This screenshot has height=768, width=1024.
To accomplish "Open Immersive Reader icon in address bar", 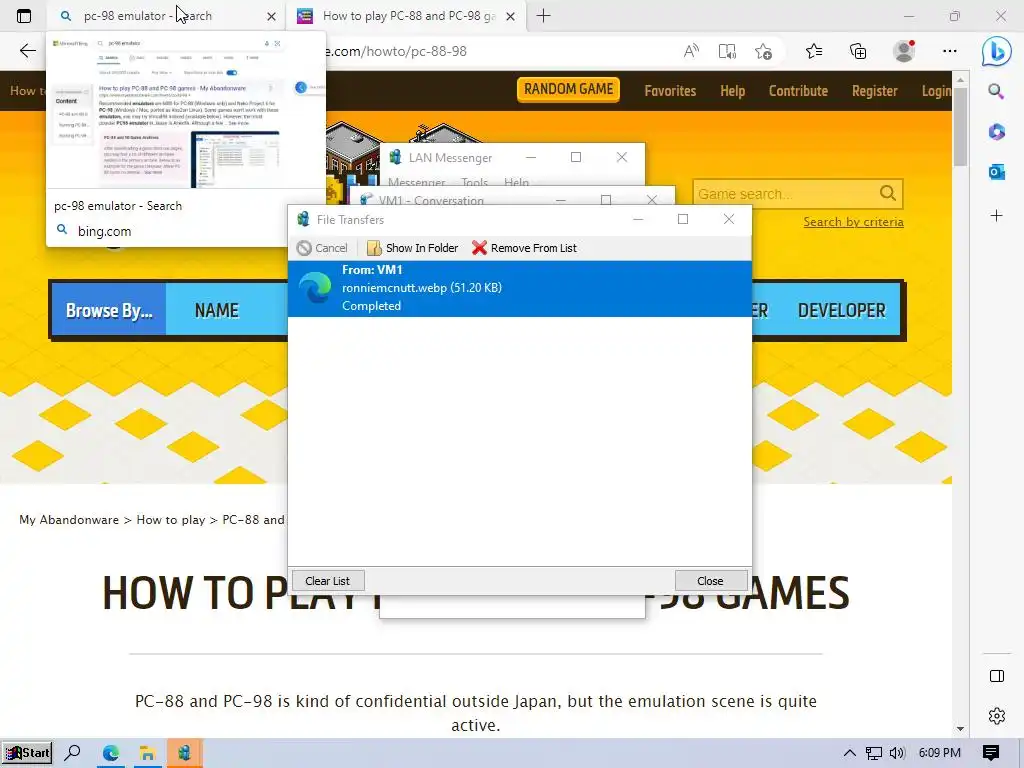I will [727, 51].
